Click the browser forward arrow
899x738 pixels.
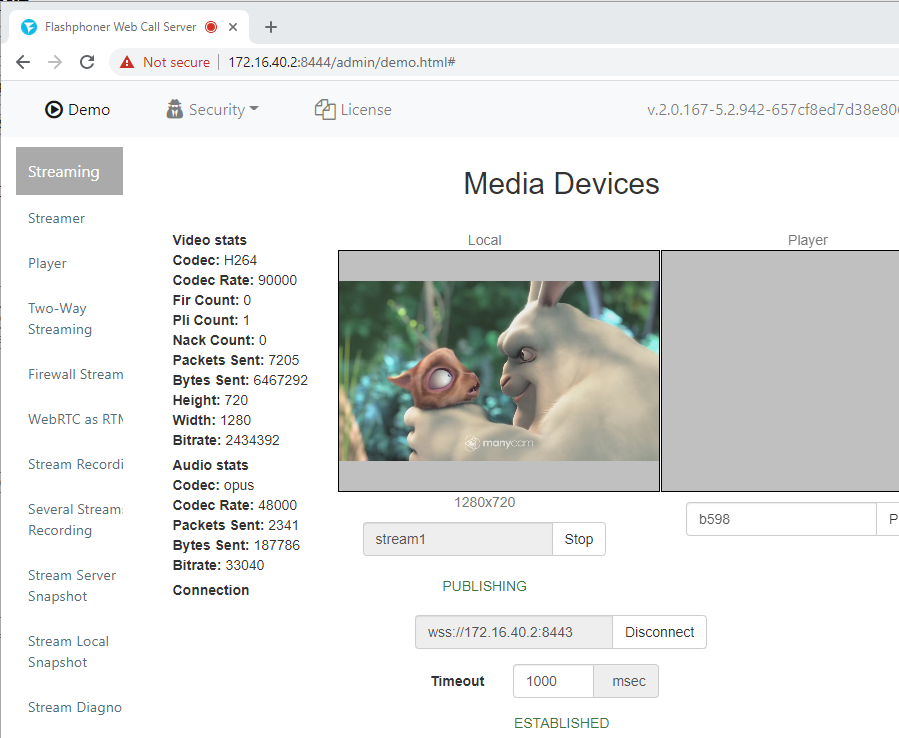pyautogui.click(x=55, y=62)
